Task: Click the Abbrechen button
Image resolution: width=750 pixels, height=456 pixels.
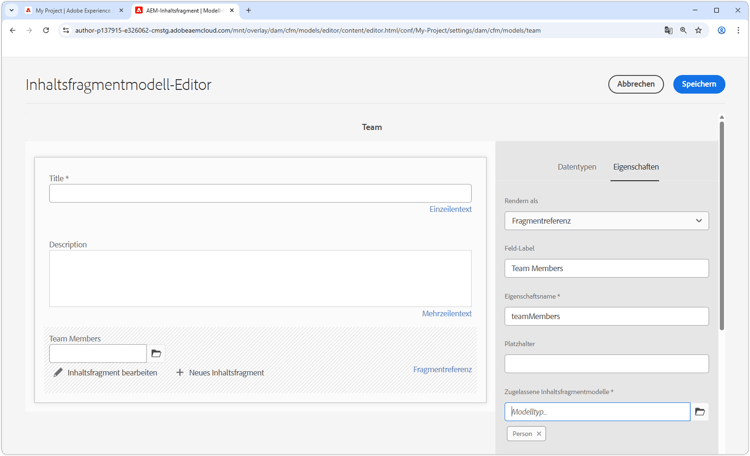Action: pyautogui.click(x=636, y=84)
